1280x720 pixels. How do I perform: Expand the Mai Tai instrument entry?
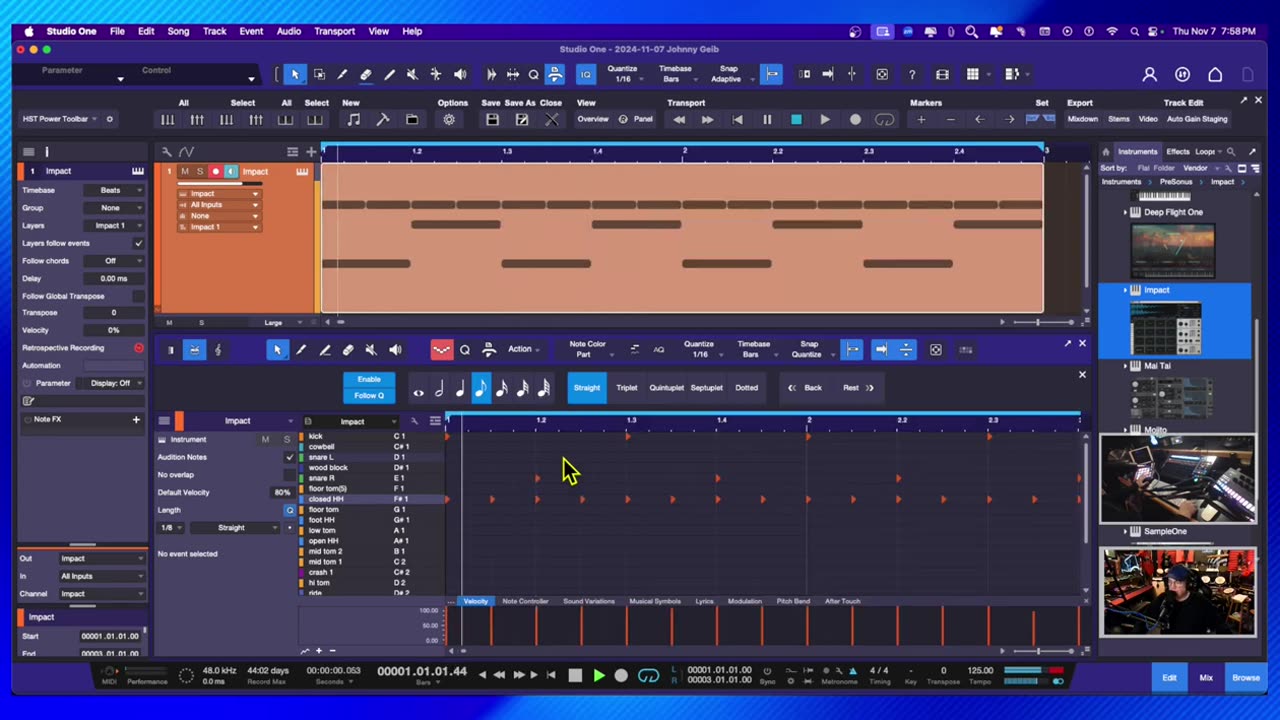pos(1125,366)
